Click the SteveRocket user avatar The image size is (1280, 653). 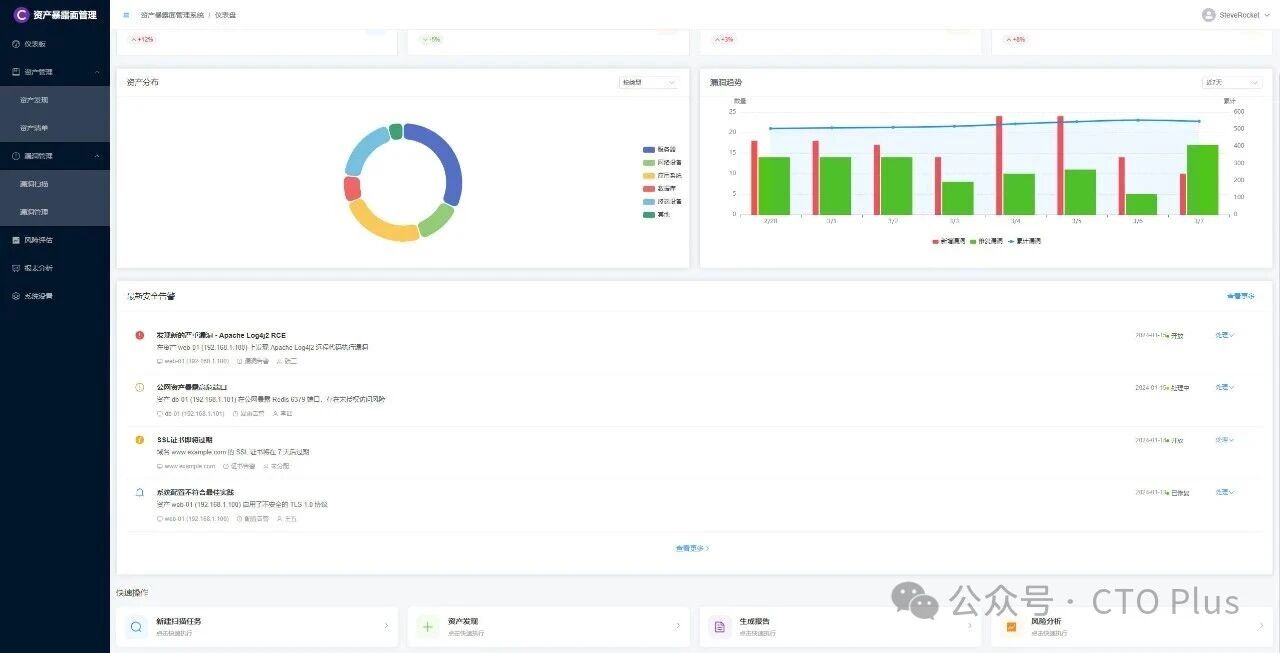[1208, 15]
